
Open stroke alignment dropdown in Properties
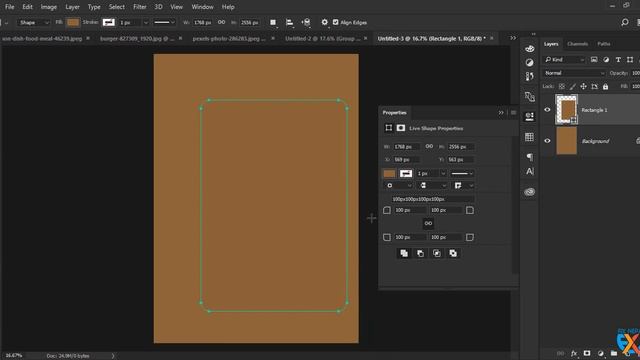[x=398, y=186]
